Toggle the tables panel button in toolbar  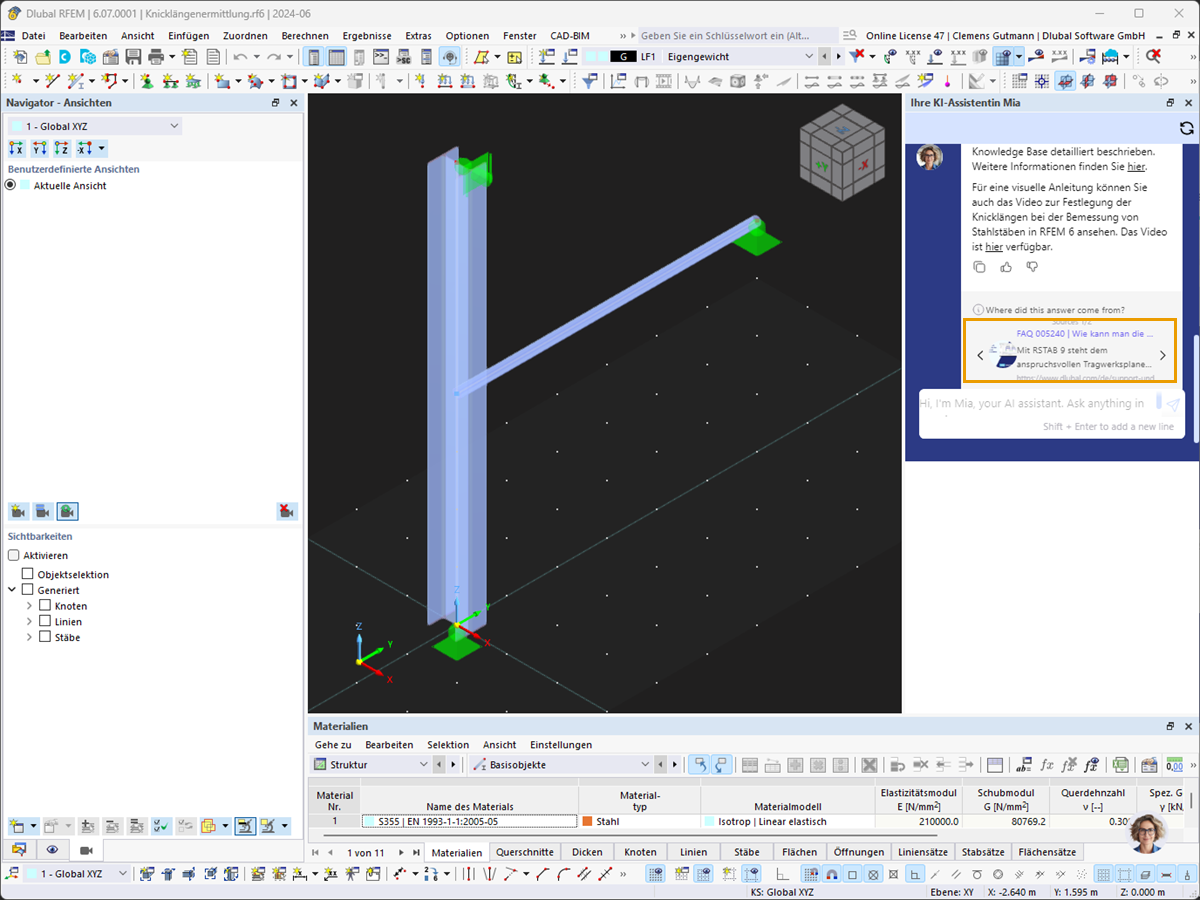(336, 57)
